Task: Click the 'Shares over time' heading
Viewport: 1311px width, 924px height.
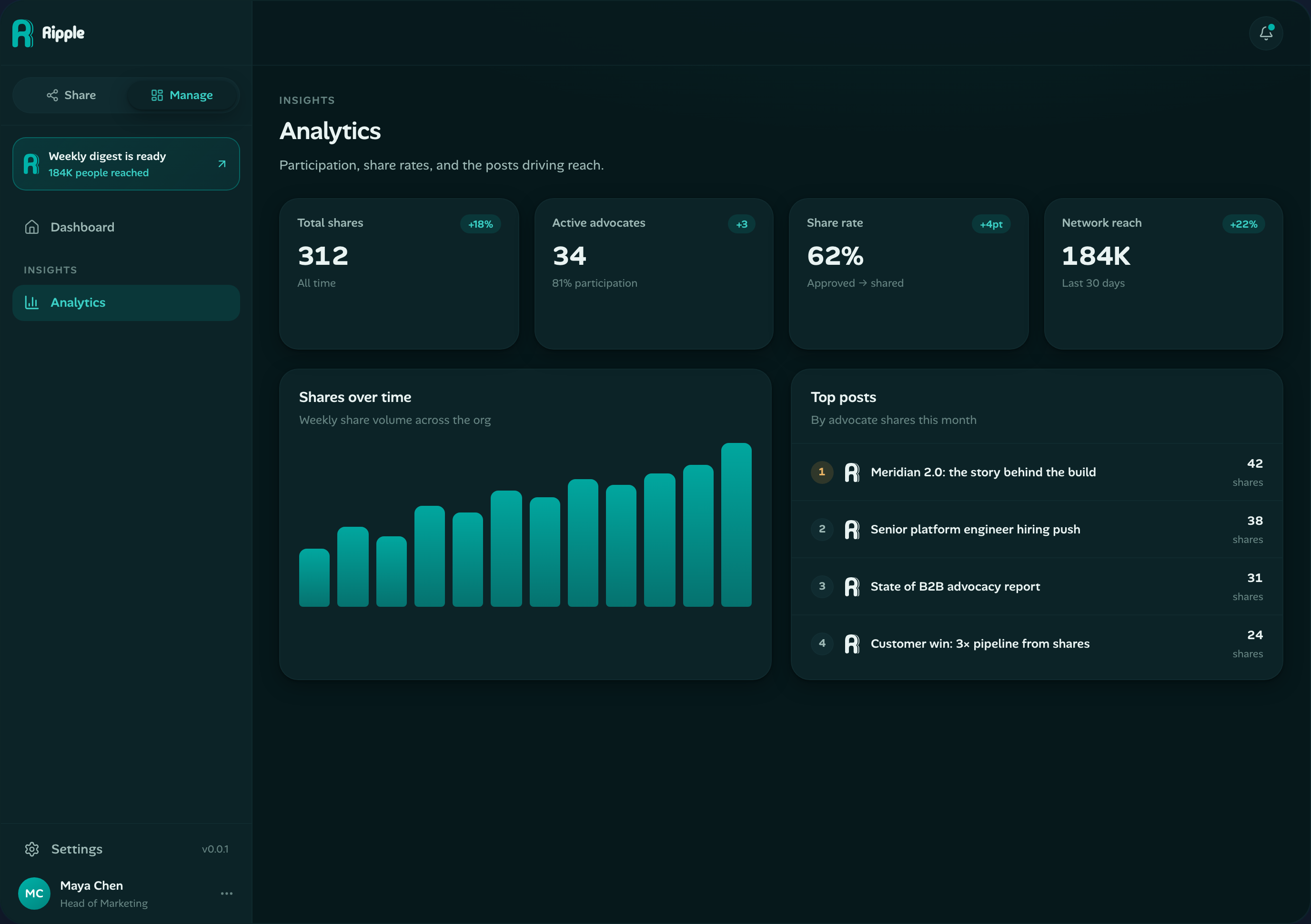Action: (x=355, y=397)
